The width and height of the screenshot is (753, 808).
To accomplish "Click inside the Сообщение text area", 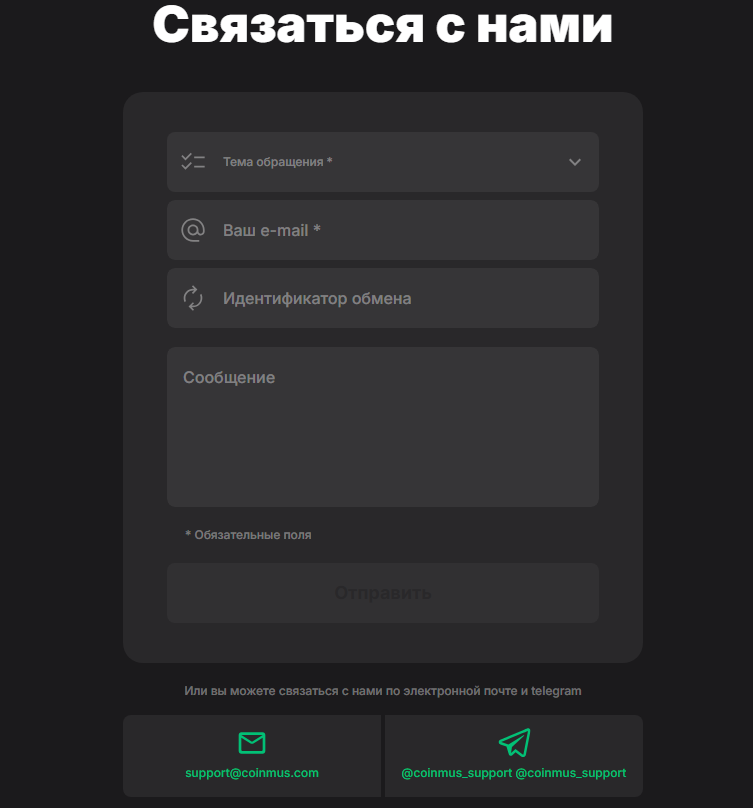I will pyautogui.click(x=382, y=427).
